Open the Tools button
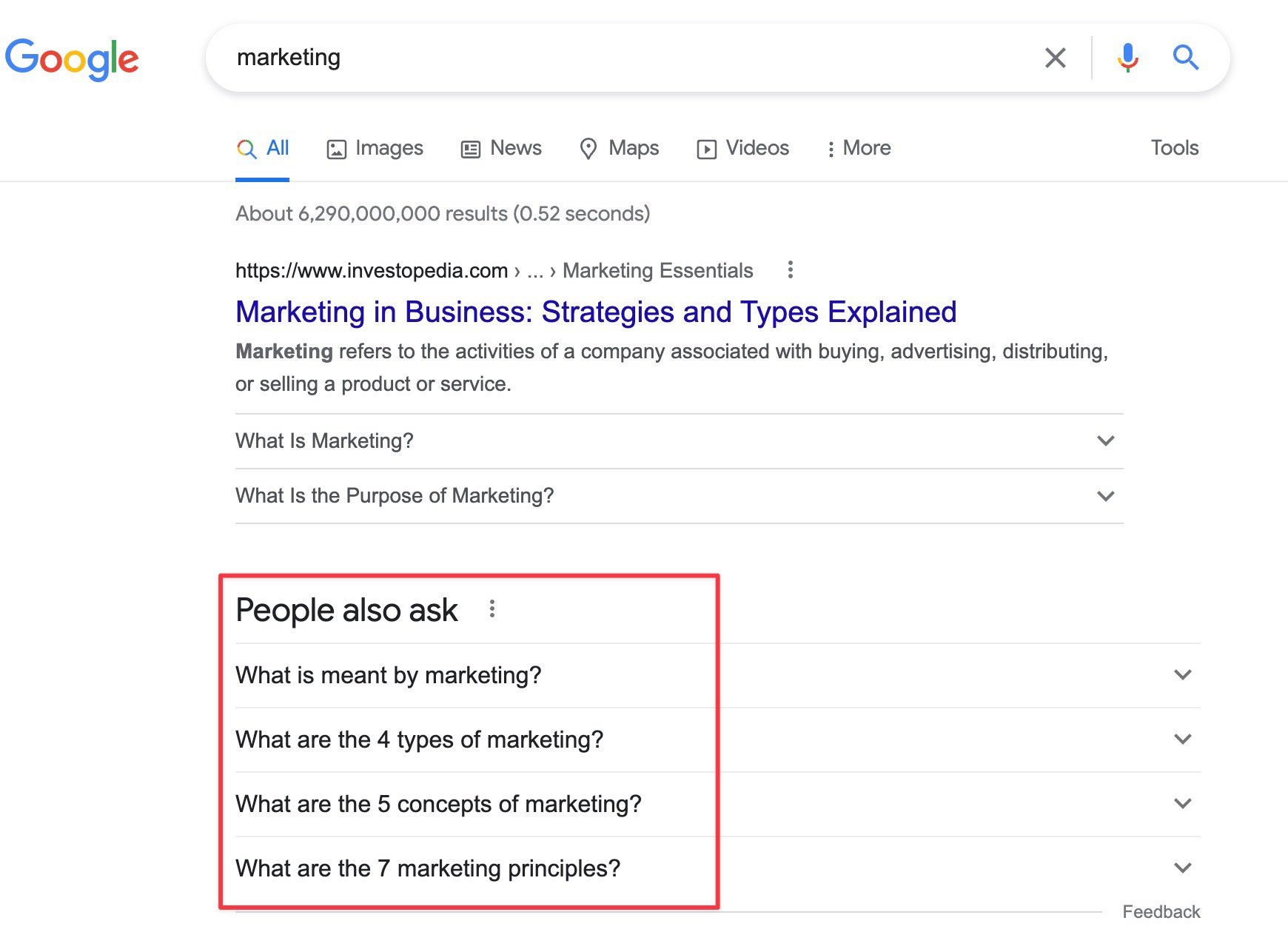Viewport: 1288px width, 949px height. pyautogui.click(x=1174, y=148)
